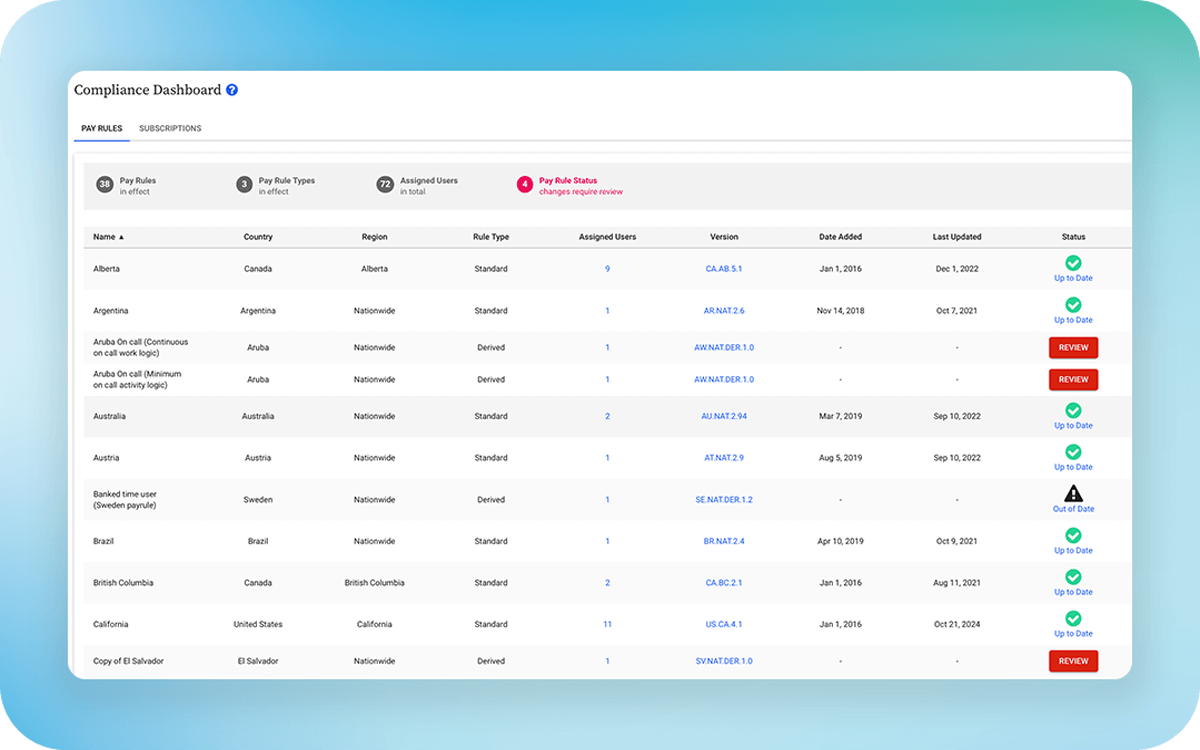Viewport: 1200px width, 750px height.
Task: Open the Compliance Dashboard help icon
Action: click(x=232, y=90)
